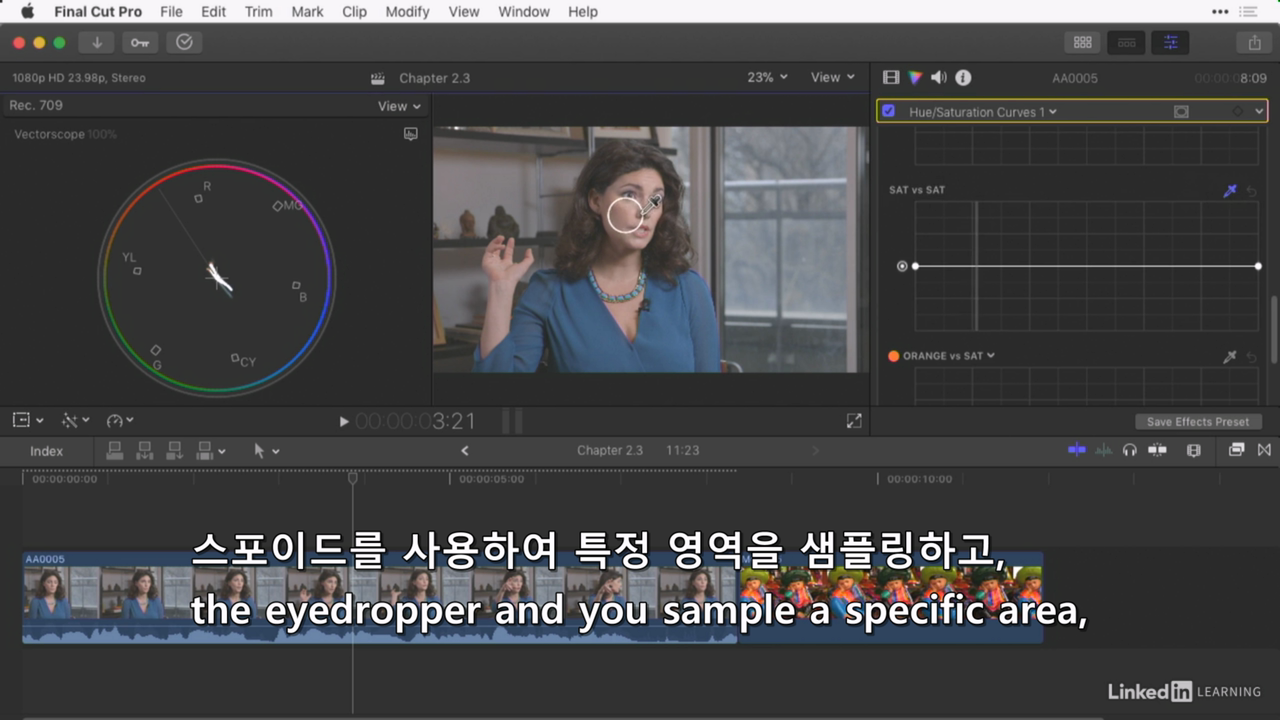Image resolution: width=1280 pixels, height=720 pixels.
Task: Click the Overwrite edit icon with dropdown
Action: 210,451
